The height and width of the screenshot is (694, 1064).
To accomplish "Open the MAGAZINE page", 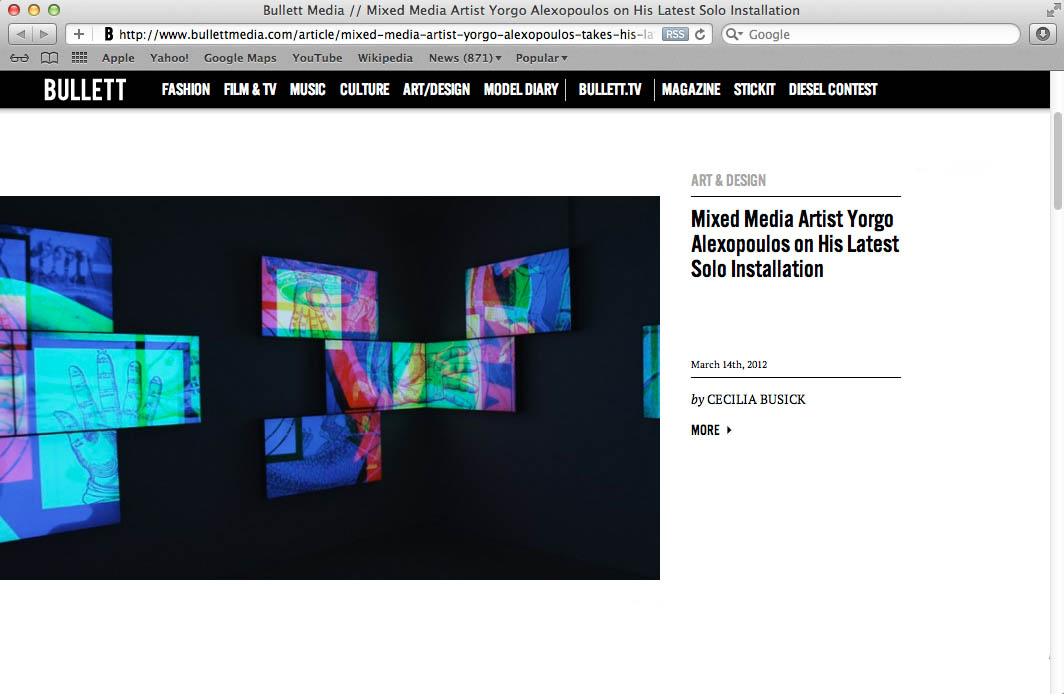I will [x=691, y=90].
